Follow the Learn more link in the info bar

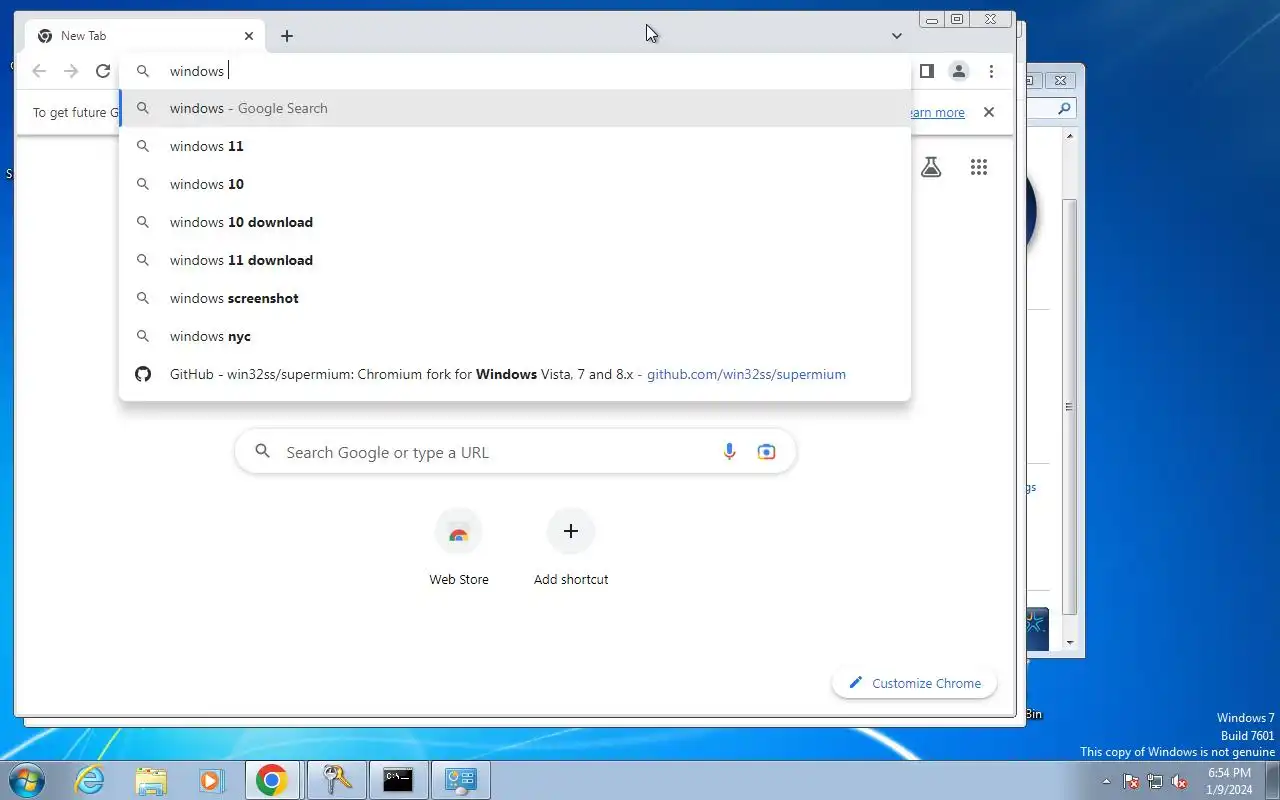click(935, 112)
